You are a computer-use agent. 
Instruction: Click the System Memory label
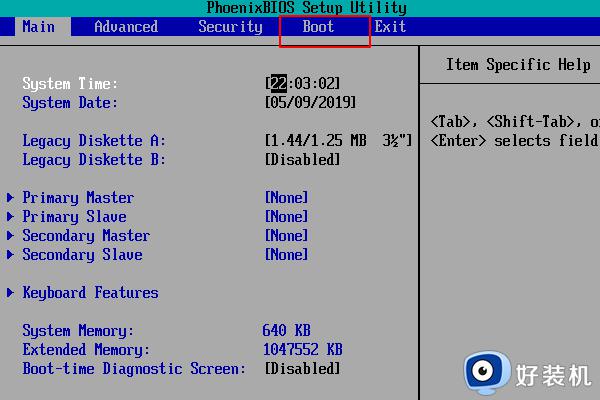tap(78, 331)
